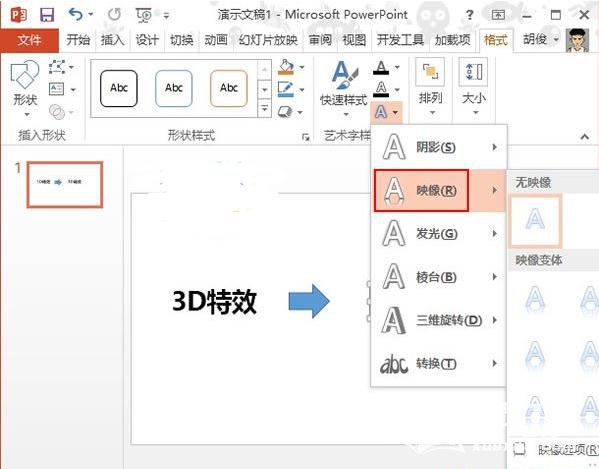Open the 排列 arrange button

coord(431,87)
